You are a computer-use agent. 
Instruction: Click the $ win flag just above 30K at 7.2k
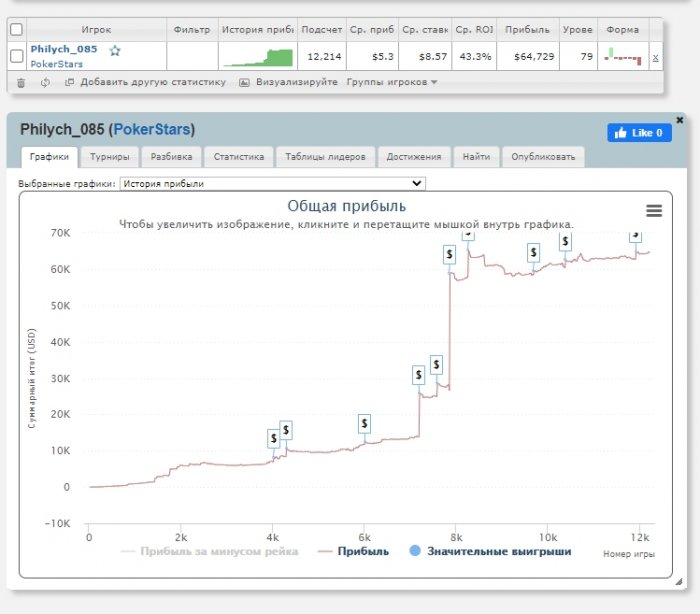tap(418, 375)
